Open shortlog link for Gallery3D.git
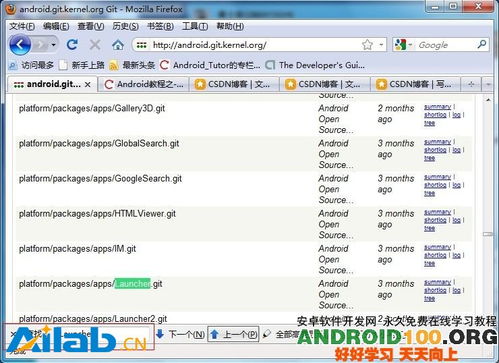 click(x=435, y=115)
